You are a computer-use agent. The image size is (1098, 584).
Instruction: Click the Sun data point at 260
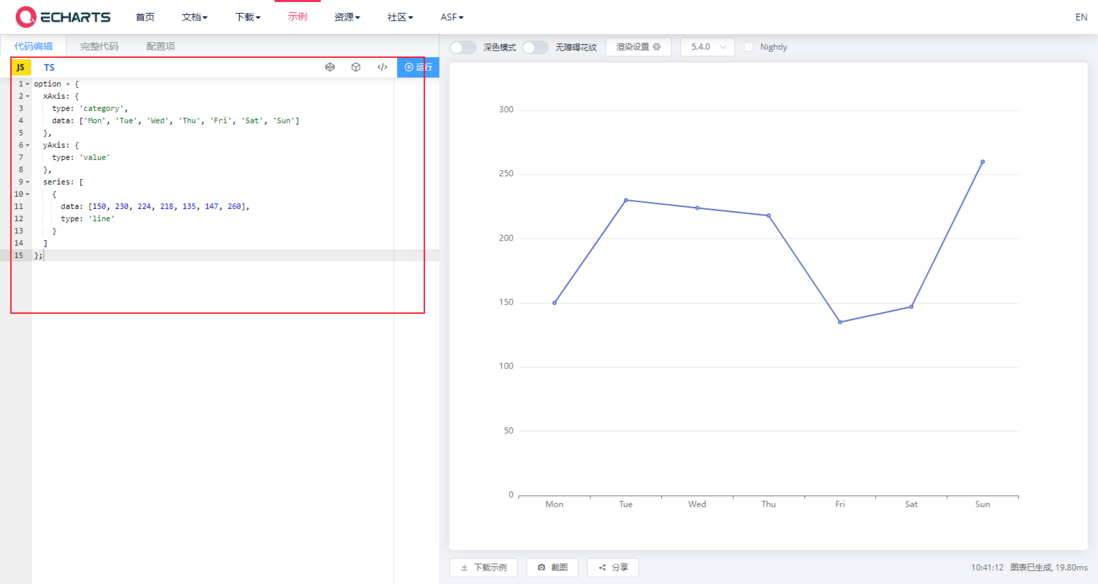tap(982, 162)
